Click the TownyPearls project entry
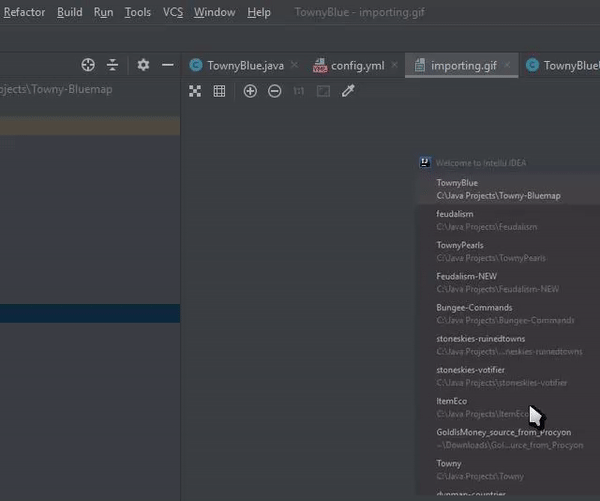 click(x=508, y=251)
